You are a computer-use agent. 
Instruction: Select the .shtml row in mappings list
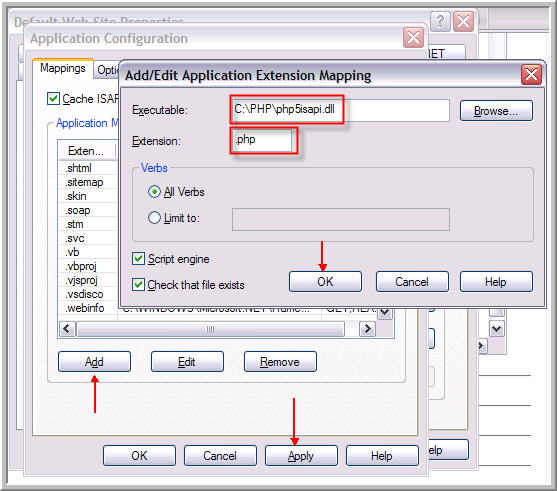coord(88,168)
